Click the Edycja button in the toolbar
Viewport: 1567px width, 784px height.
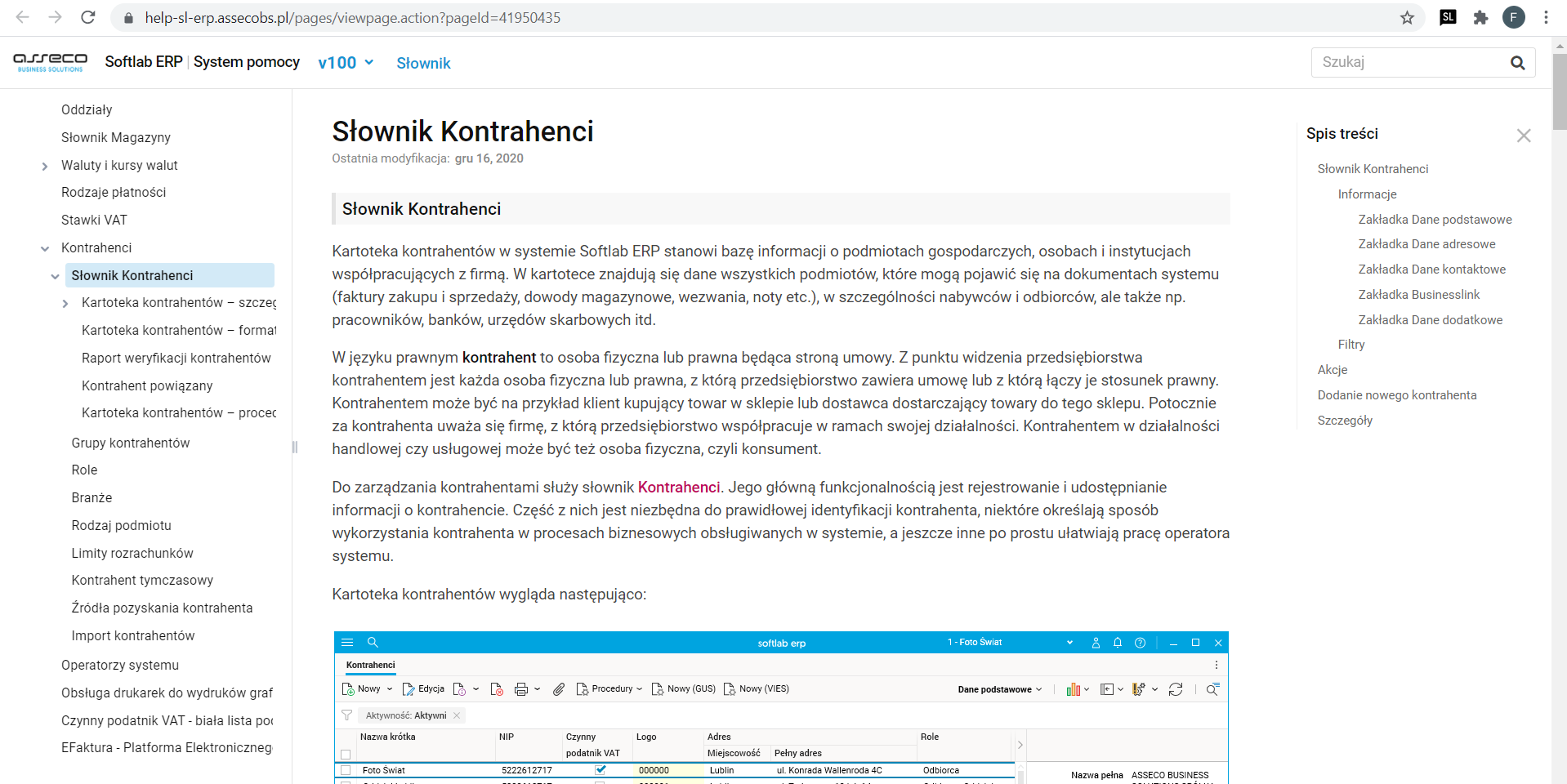point(423,689)
